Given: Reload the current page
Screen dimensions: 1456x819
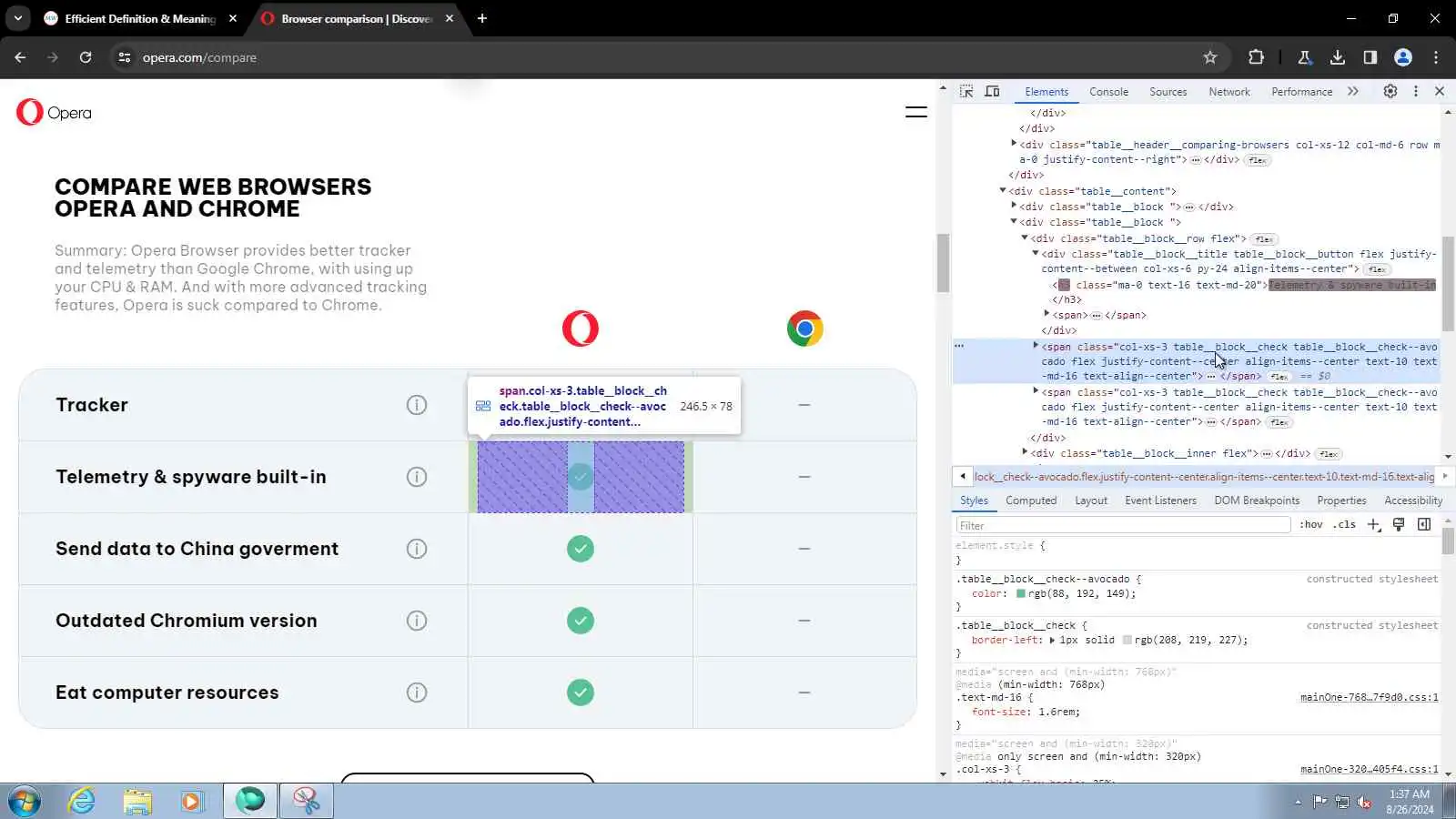Looking at the screenshot, I should [x=86, y=57].
